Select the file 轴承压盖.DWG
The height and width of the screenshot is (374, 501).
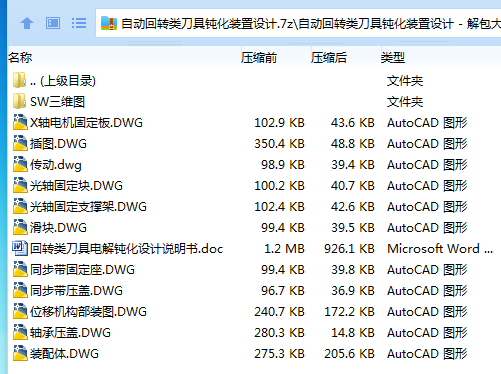click(x=70, y=333)
